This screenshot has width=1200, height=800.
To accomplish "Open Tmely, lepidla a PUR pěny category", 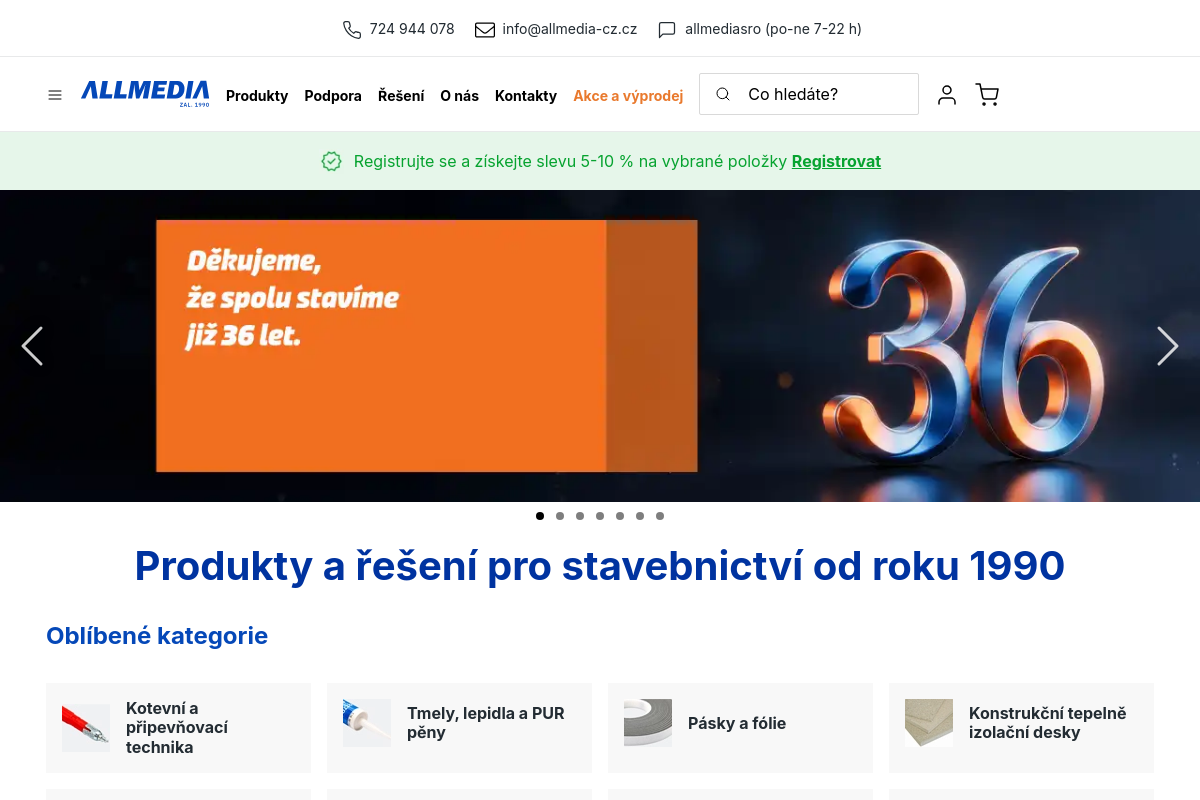I will (x=459, y=728).
